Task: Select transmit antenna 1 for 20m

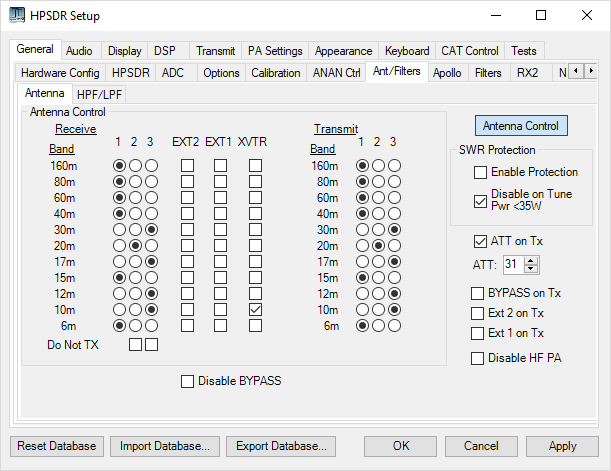Action: point(362,245)
